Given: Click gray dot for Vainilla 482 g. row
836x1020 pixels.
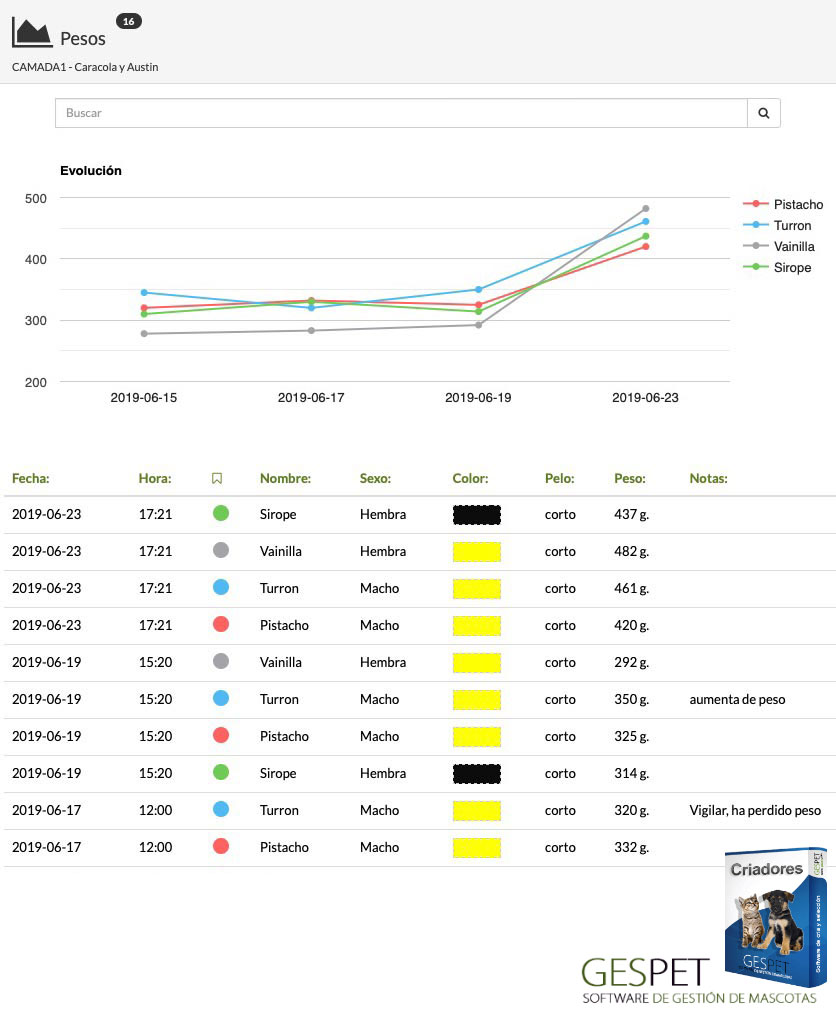Looking at the screenshot, I should tap(221, 550).
